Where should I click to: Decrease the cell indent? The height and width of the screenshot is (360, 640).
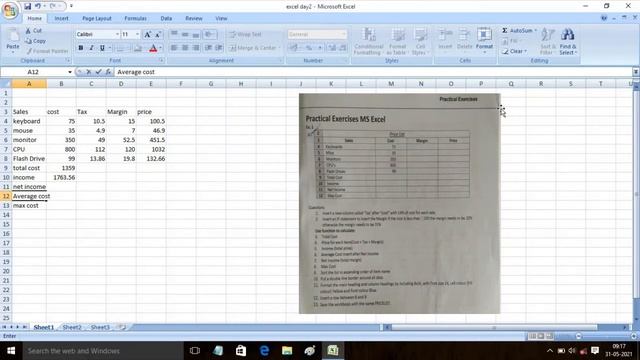coord(209,48)
